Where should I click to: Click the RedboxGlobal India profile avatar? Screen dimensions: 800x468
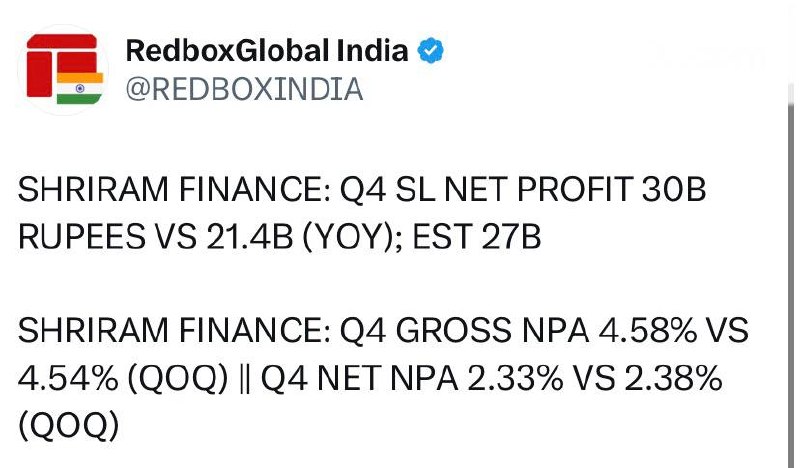[x=63, y=68]
